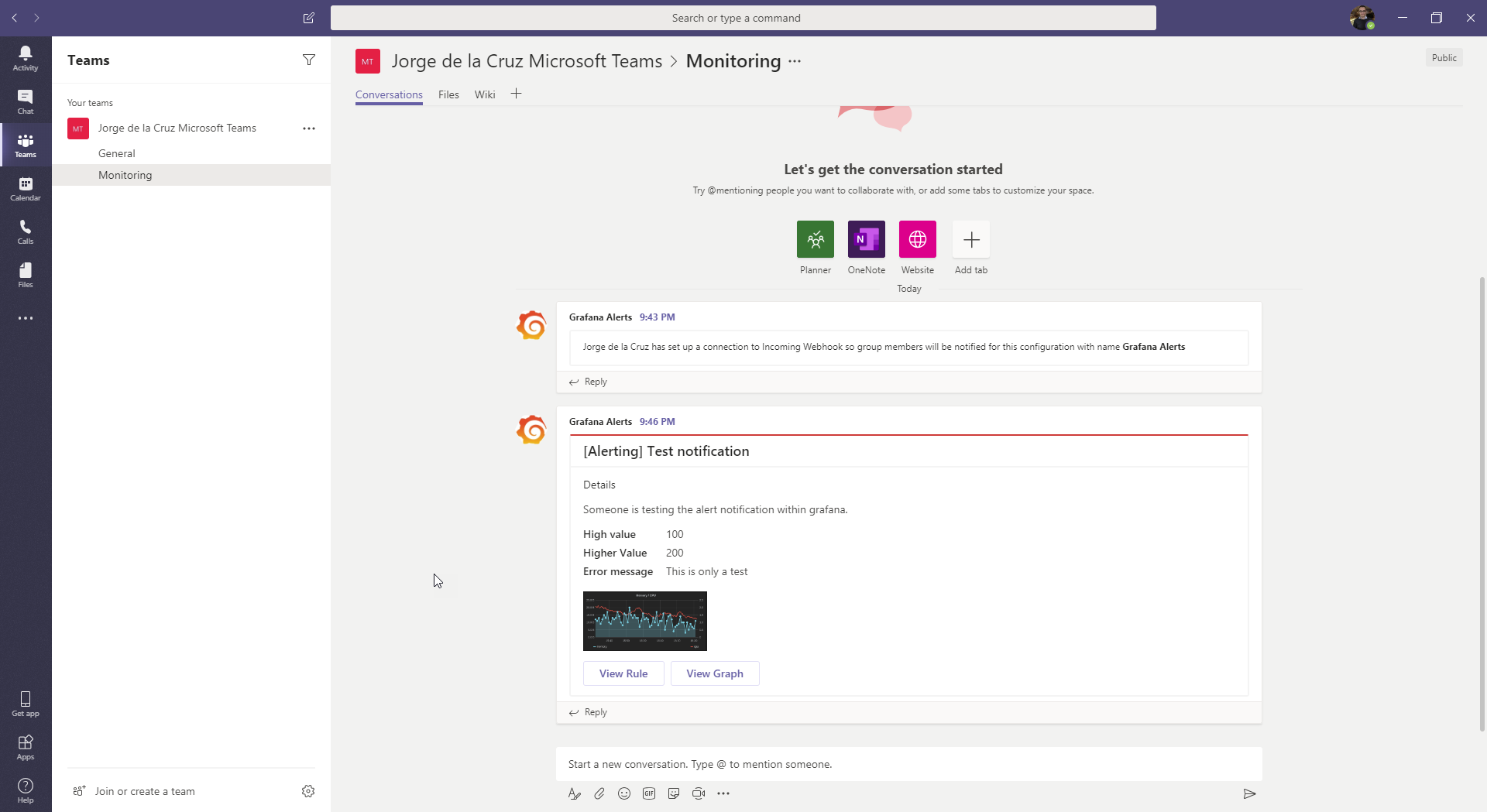Open Chat from the left rail
Screen dimensions: 1487x812
tap(26, 101)
